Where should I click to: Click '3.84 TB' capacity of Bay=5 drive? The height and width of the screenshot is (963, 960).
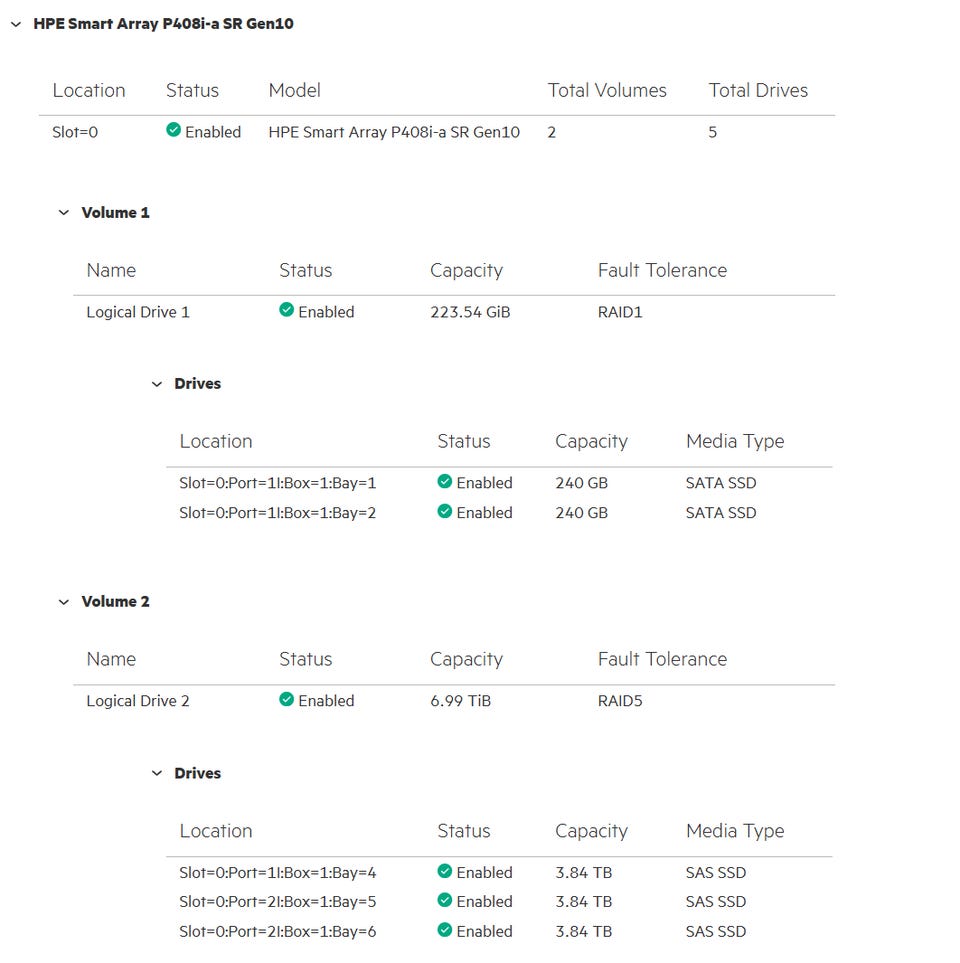(x=584, y=902)
